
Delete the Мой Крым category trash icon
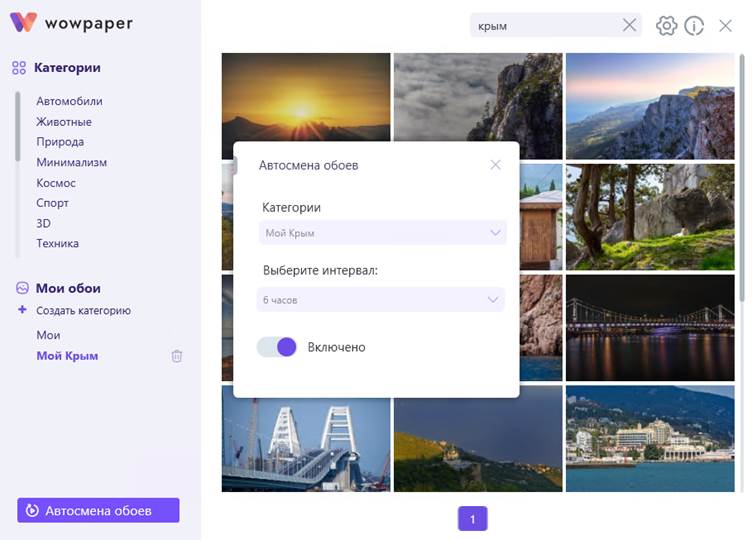[x=177, y=356]
